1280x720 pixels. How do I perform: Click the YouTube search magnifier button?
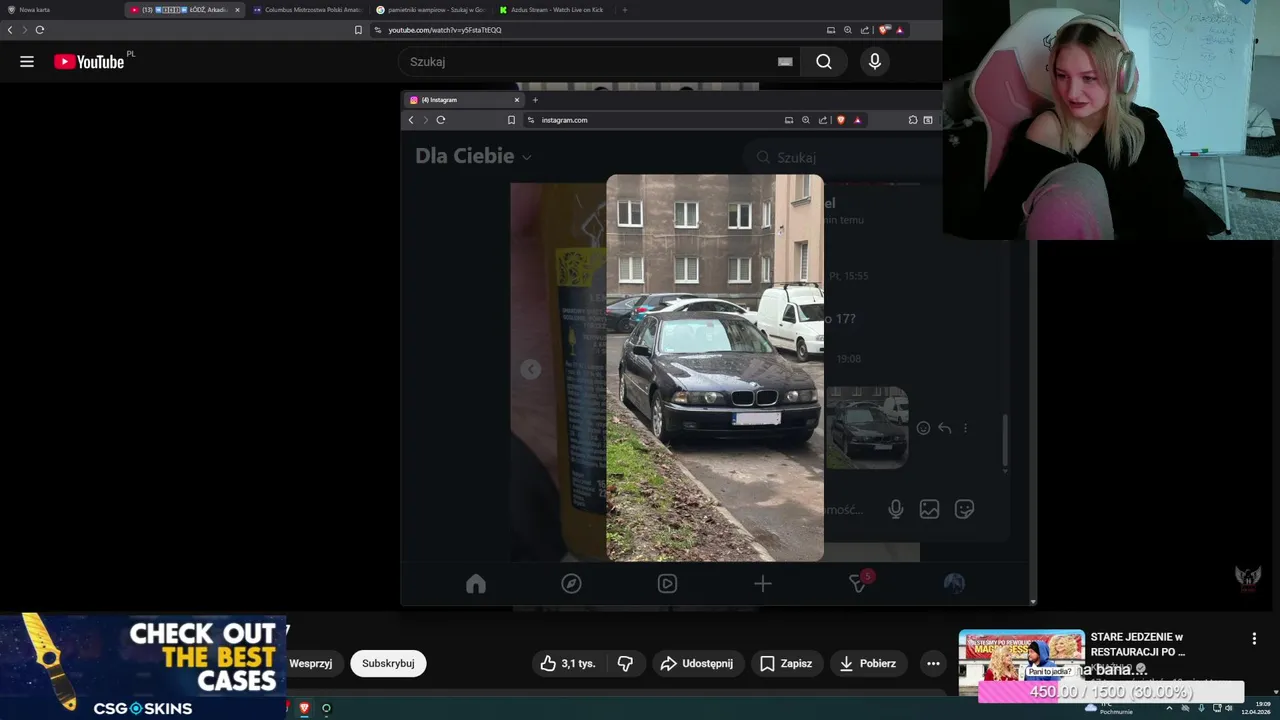point(823,62)
